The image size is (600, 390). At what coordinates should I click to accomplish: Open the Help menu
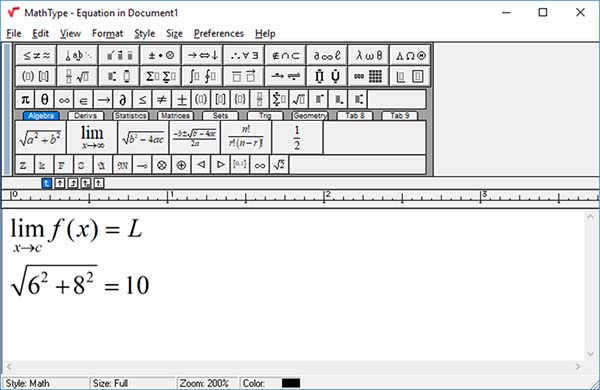(x=265, y=34)
